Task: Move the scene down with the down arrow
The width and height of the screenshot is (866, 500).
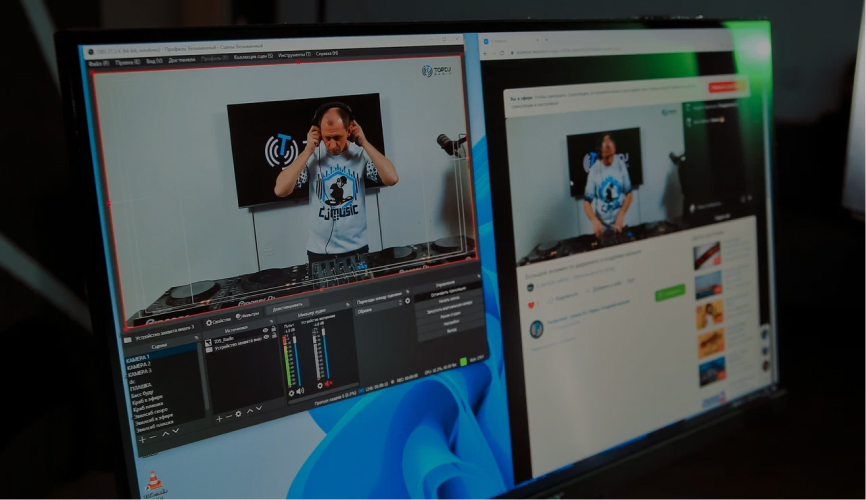Action: click(176, 431)
